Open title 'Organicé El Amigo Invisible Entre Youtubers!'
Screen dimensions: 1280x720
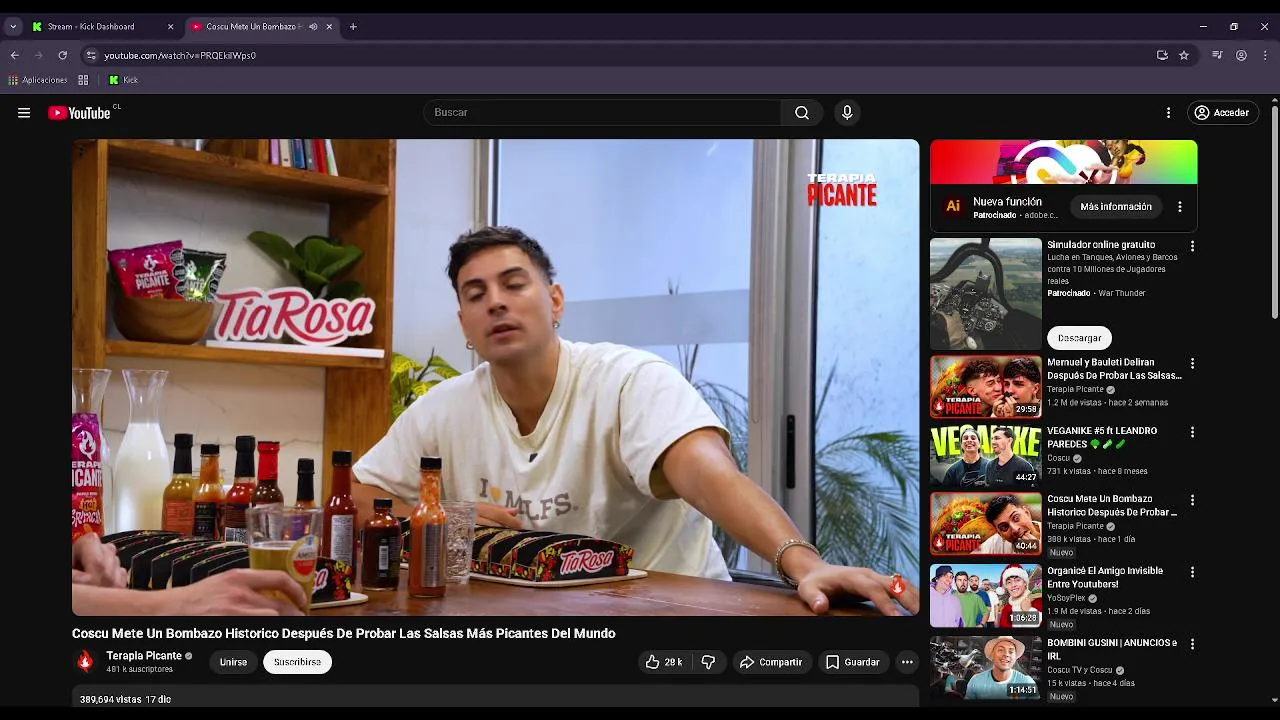pyautogui.click(x=1105, y=577)
